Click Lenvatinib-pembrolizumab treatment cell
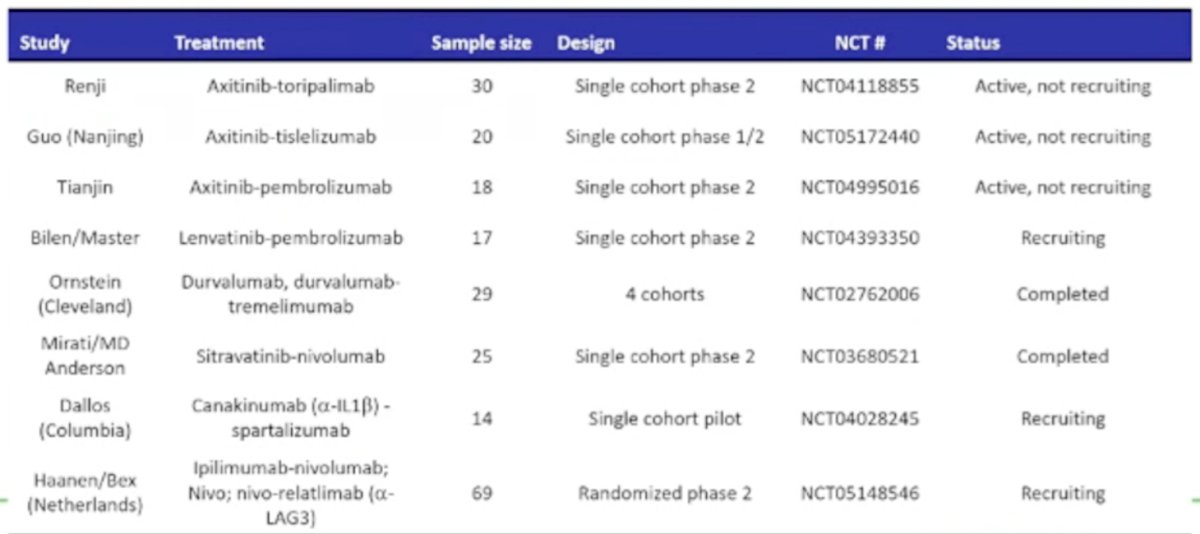 [x=291, y=238]
